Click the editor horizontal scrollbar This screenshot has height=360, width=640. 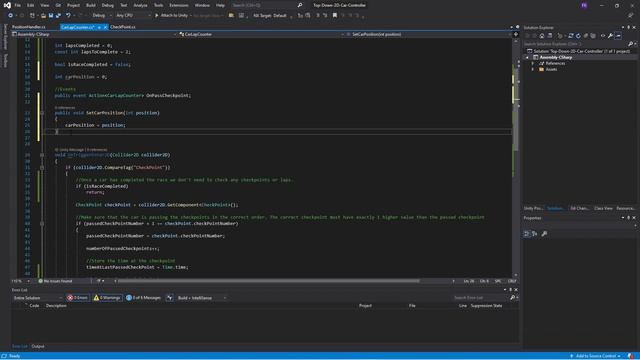pyautogui.click(x=269, y=281)
